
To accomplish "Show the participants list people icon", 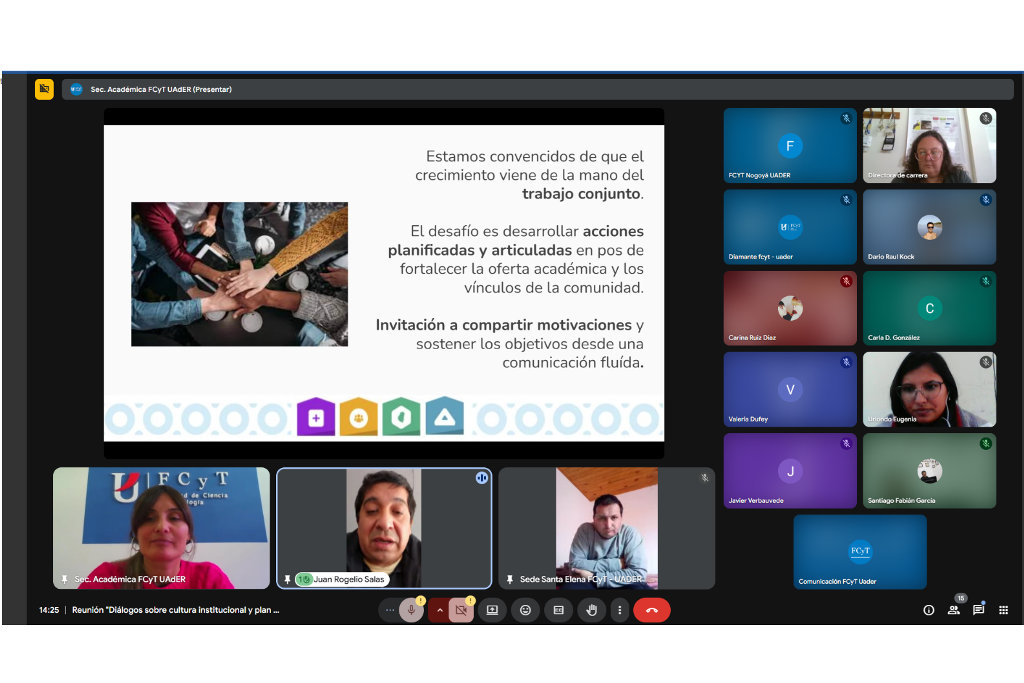I will pyautogui.click(x=953, y=610).
